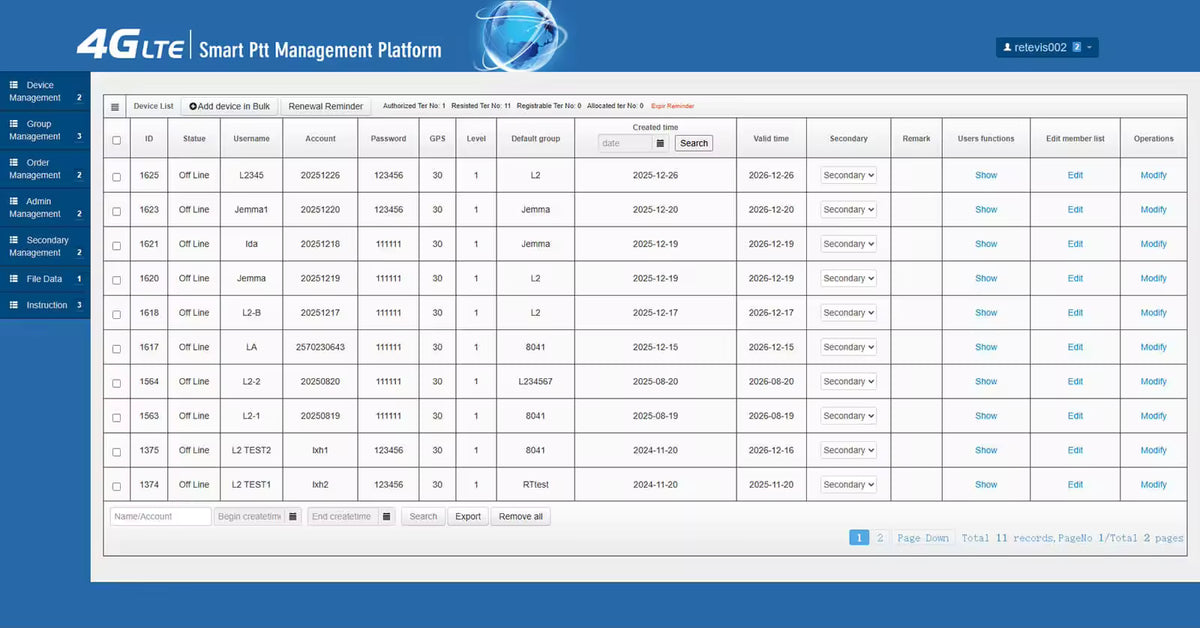Click the 4G LTE logo
1200x628 pixels.
129,46
